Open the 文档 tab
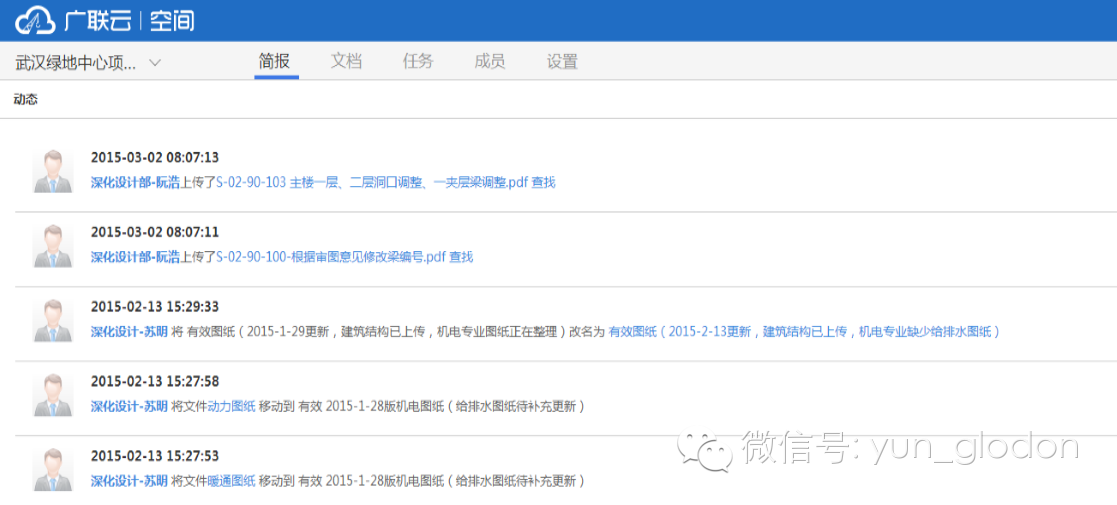Image resolution: width=1117 pixels, height=505 pixels. pyautogui.click(x=346, y=61)
